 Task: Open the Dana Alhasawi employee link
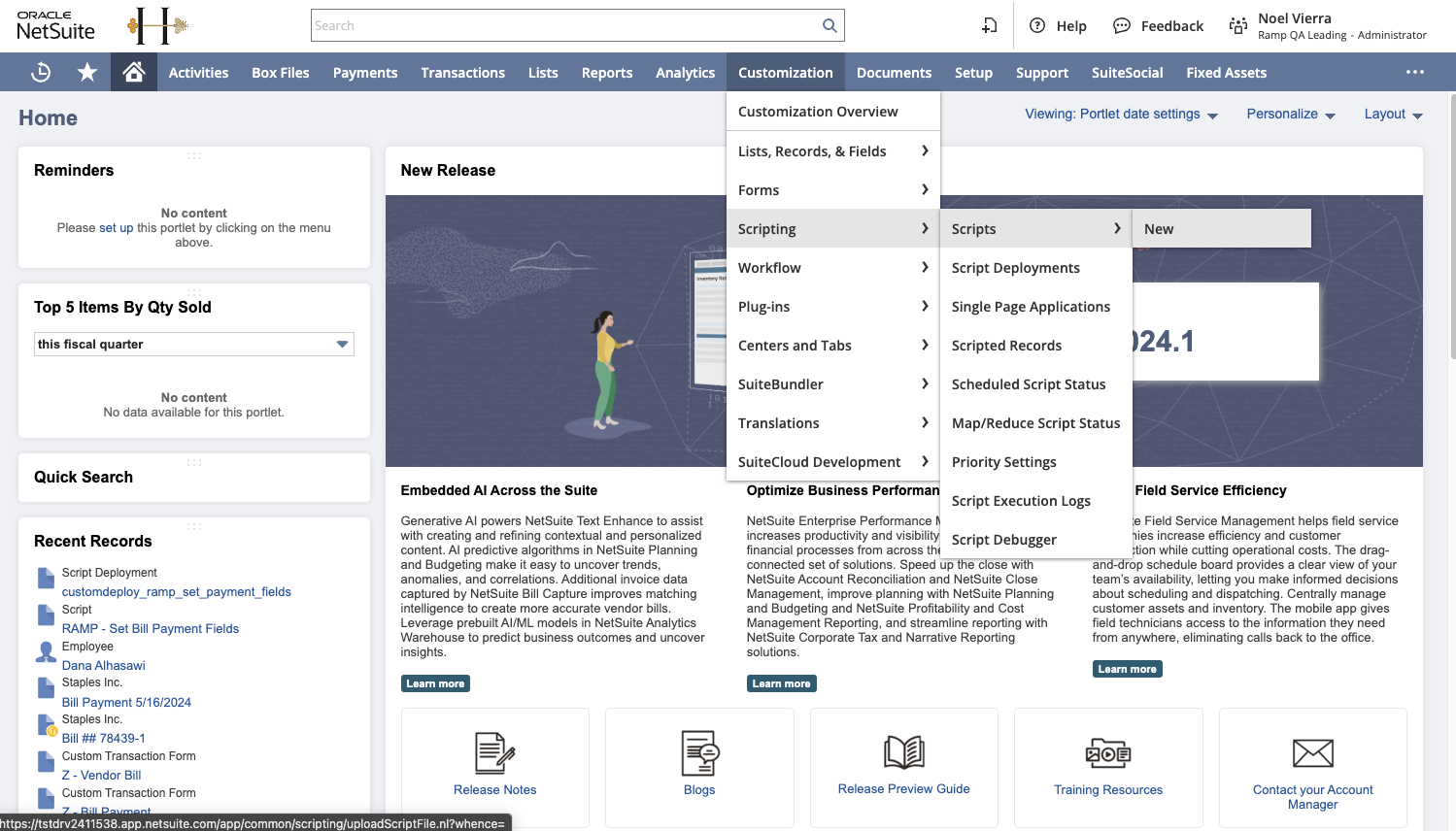104,665
